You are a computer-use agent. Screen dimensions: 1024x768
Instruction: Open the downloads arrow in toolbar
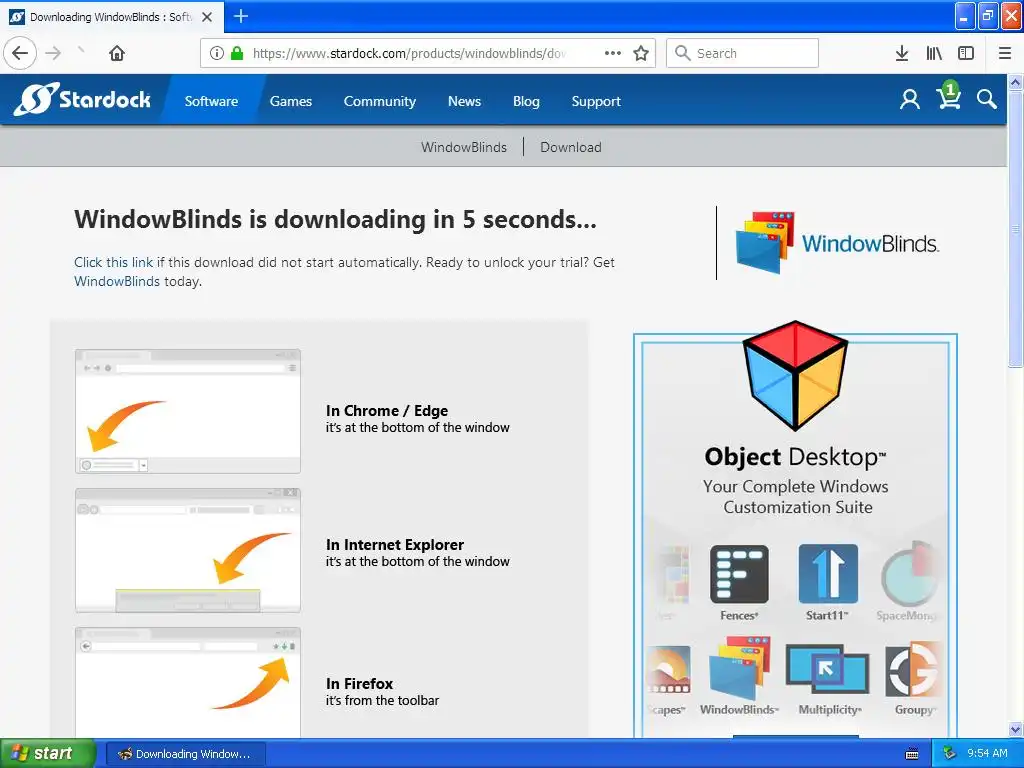pos(902,53)
